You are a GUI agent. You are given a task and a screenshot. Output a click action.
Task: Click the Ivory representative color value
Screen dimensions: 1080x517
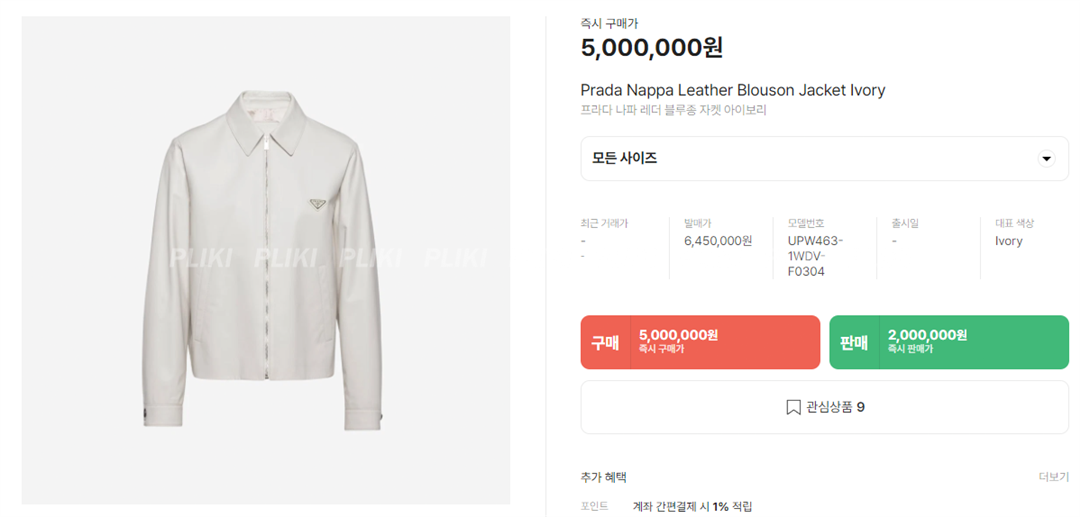click(x=1008, y=241)
